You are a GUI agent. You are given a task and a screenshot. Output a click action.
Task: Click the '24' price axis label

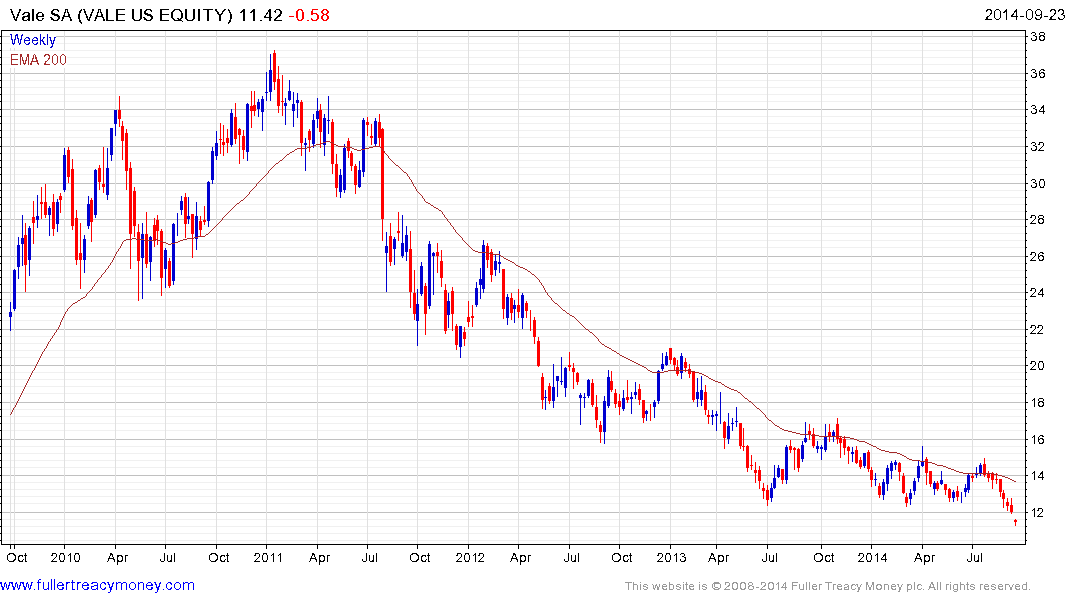tap(1038, 293)
